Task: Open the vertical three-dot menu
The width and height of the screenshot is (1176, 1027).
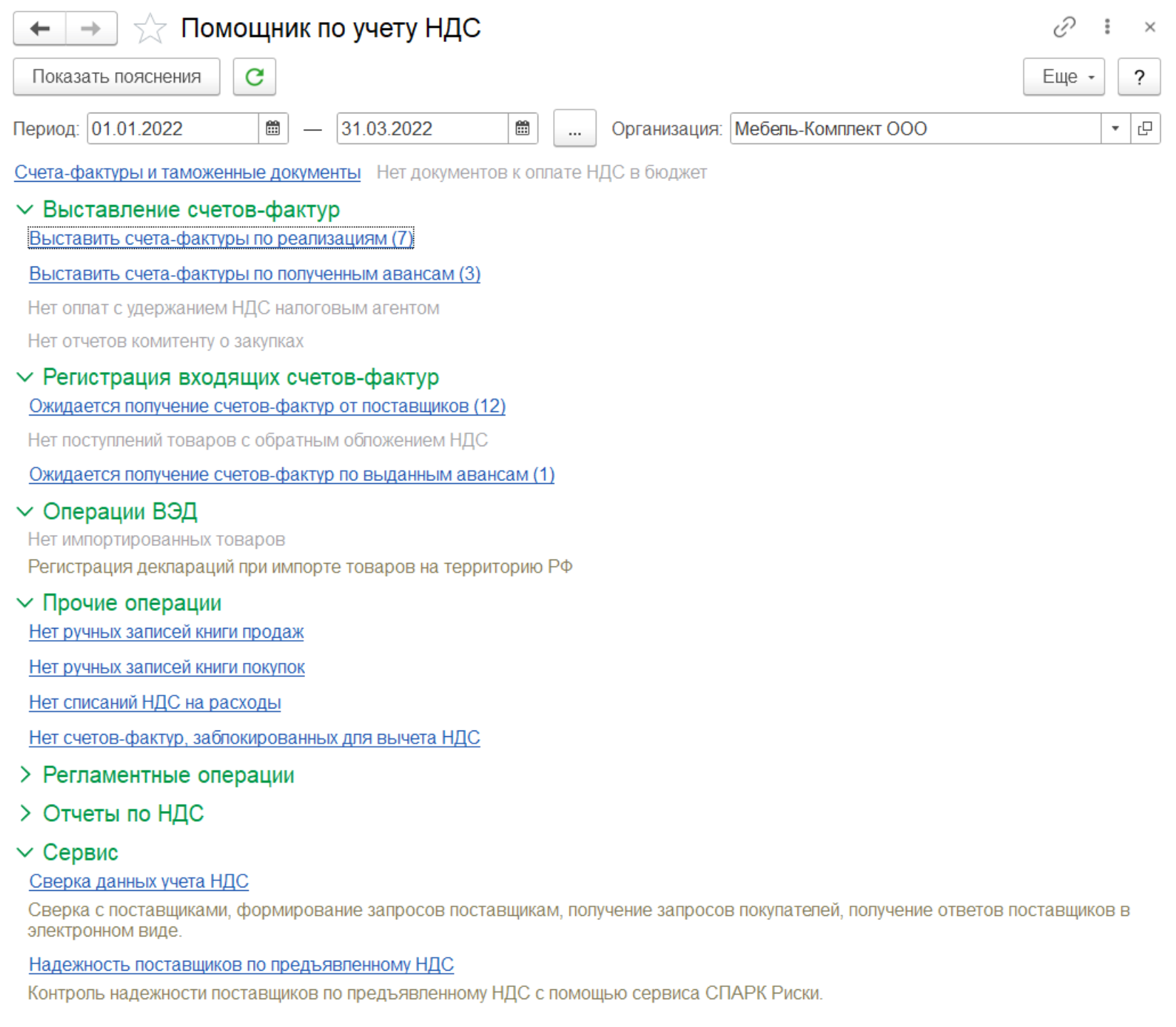Action: pos(1107,28)
